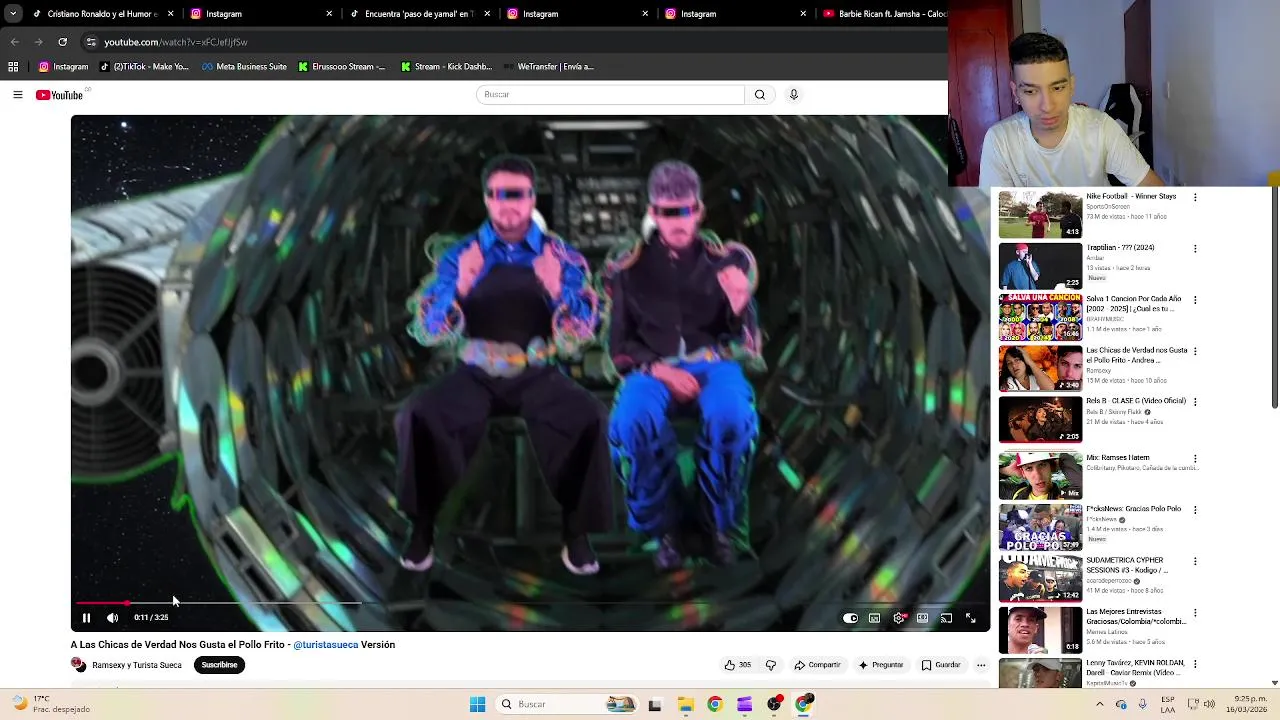
Task: Go to the YouTube home logo
Action: (59, 95)
